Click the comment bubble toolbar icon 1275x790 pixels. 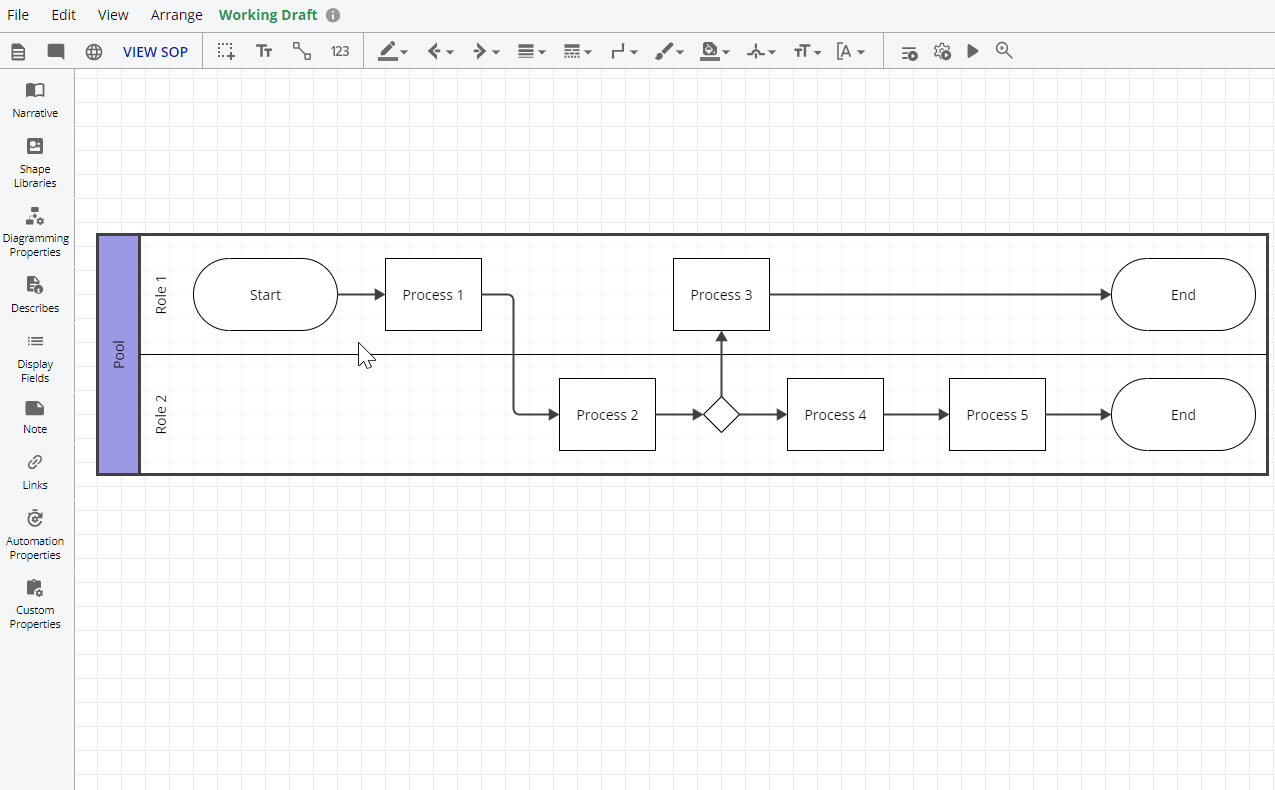click(56, 52)
